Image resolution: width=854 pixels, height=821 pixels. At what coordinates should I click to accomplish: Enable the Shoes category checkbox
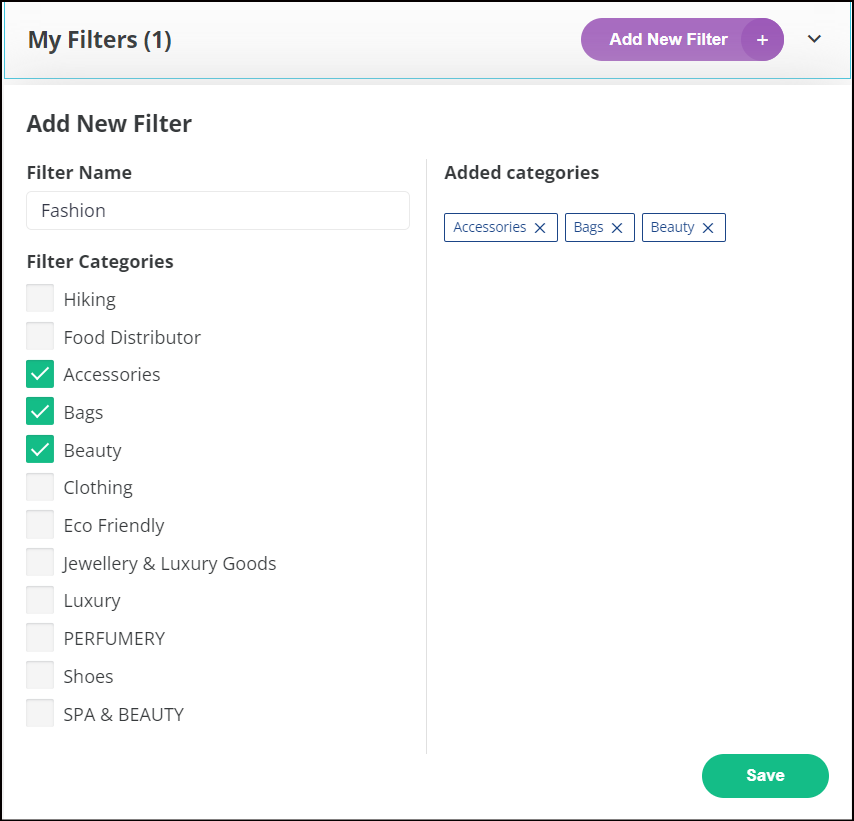(40, 675)
